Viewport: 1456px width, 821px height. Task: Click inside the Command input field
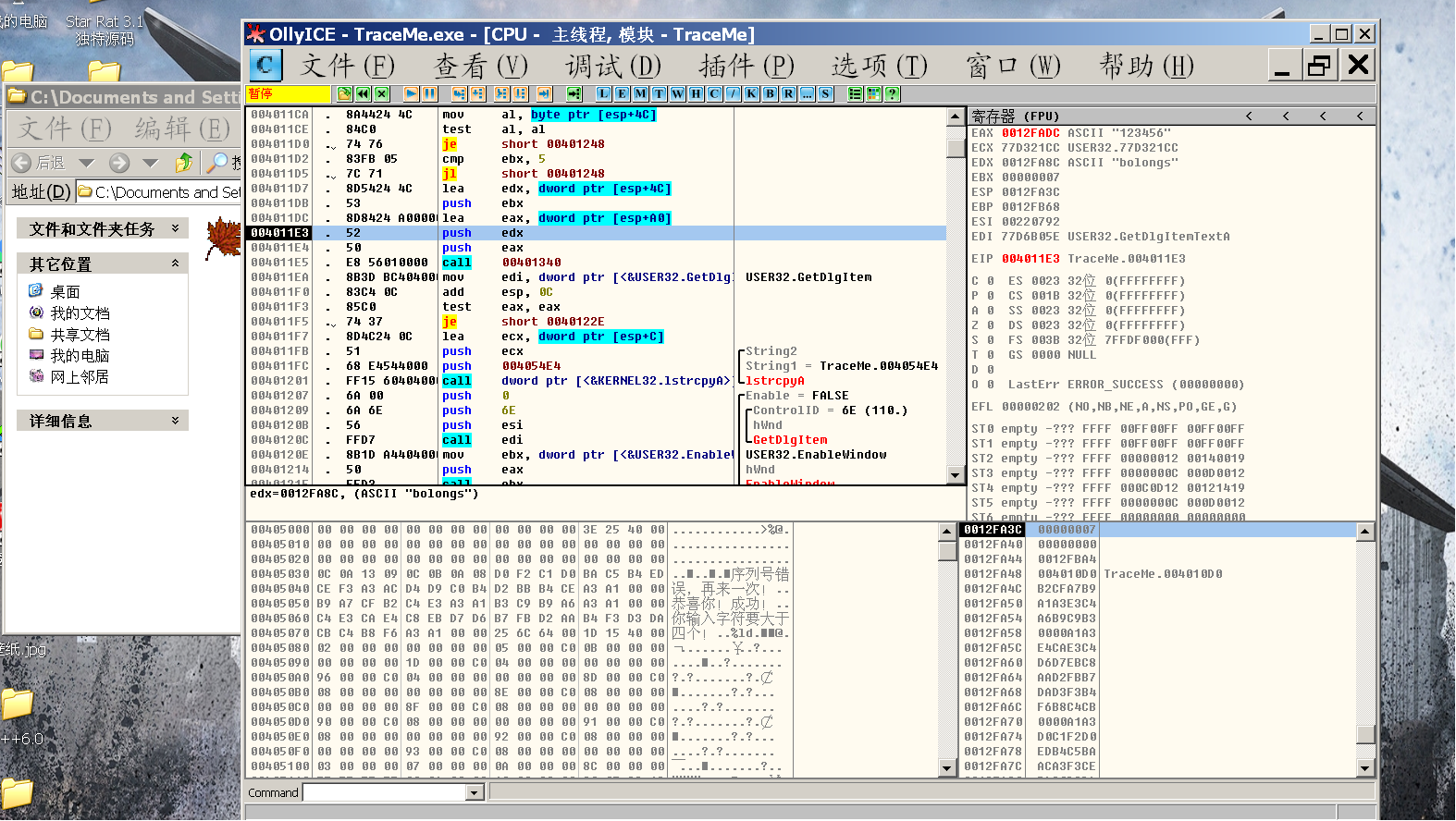[x=384, y=792]
